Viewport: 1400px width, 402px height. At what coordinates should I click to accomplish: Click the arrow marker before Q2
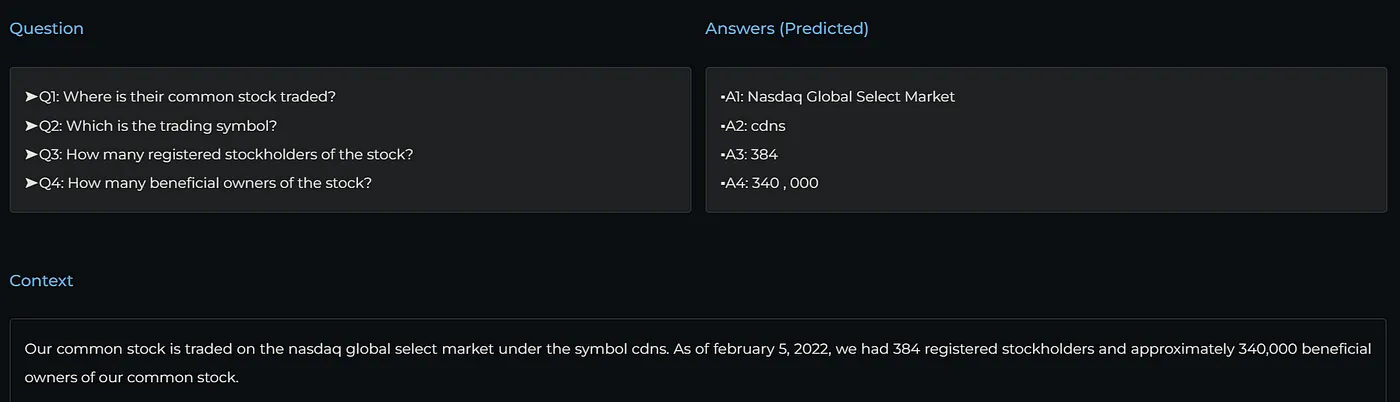pos(31,126)
